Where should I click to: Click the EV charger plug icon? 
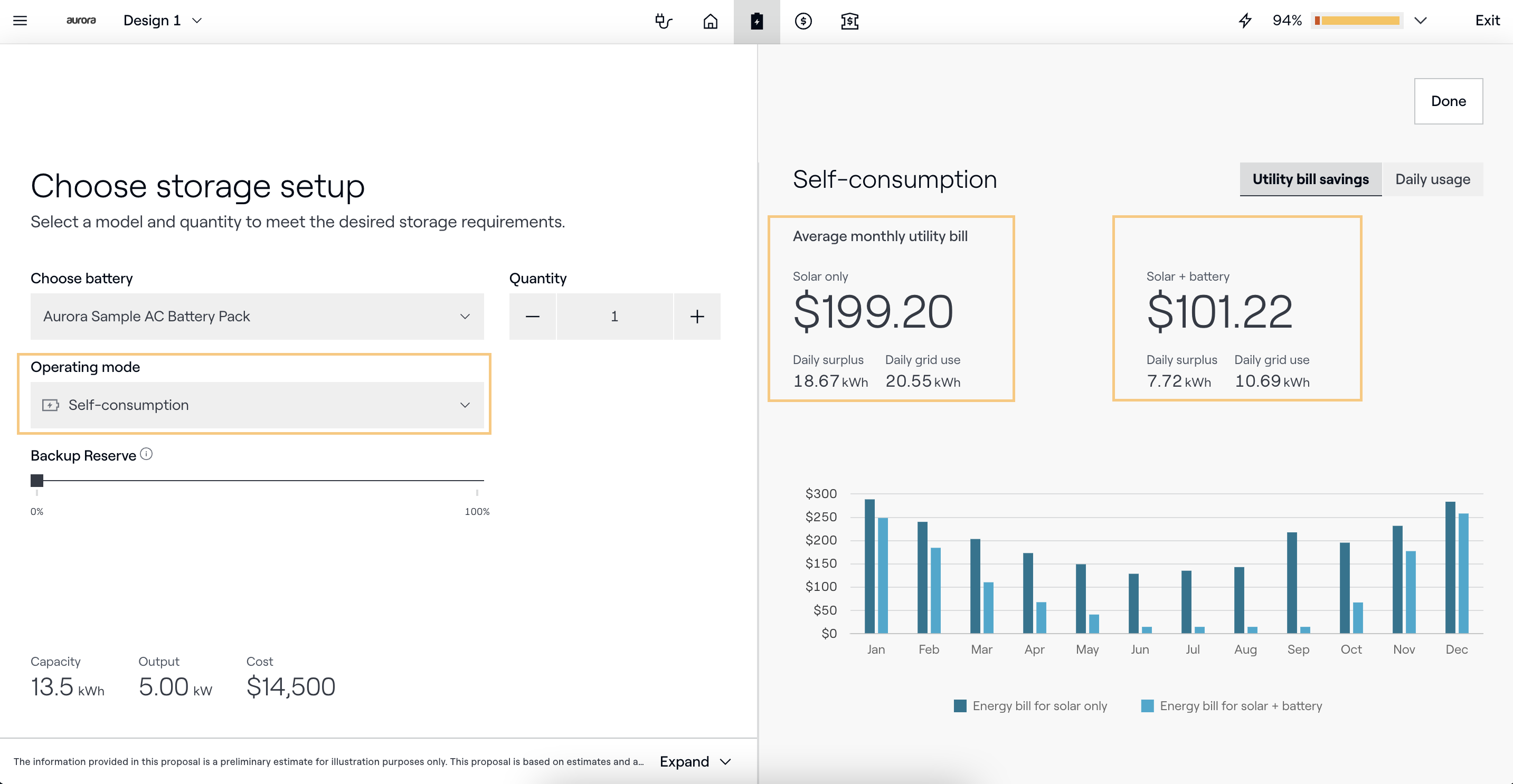pos(663,21)
